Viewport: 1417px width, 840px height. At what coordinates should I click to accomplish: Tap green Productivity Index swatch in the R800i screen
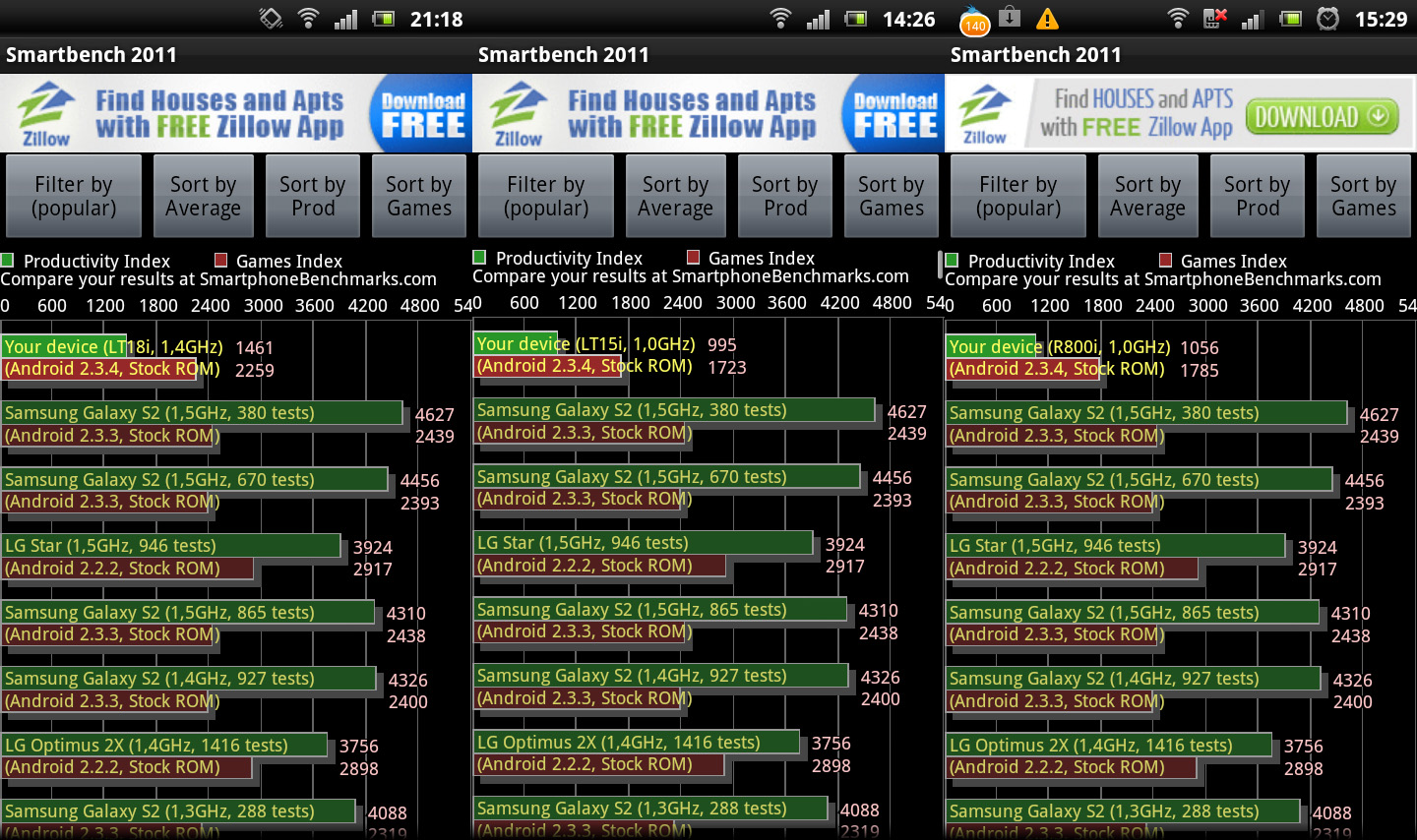(x=952, y=261)
